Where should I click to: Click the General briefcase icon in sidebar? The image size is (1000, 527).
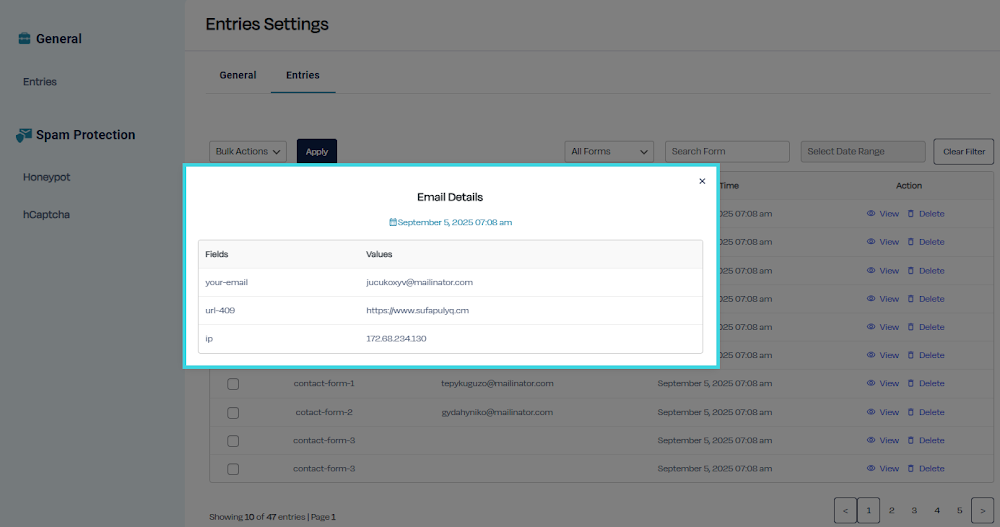pos(24,39)
